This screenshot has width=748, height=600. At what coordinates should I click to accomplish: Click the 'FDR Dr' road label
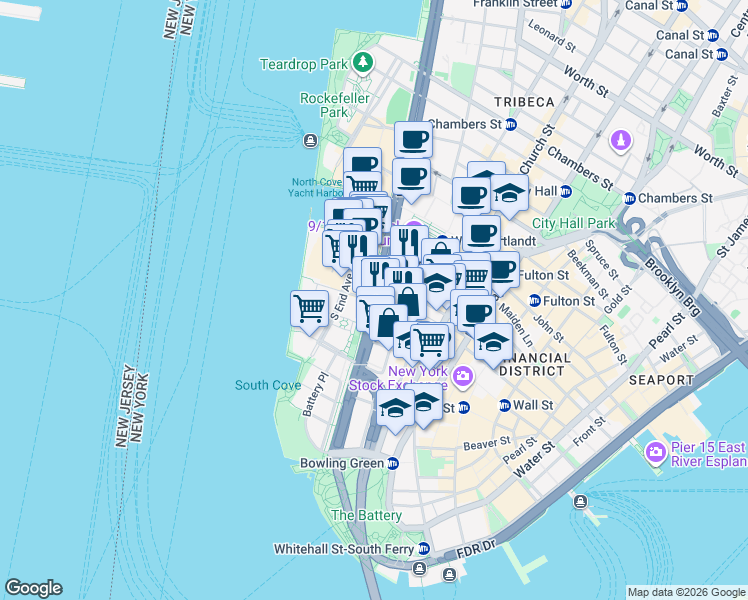(x=476, y=549)
